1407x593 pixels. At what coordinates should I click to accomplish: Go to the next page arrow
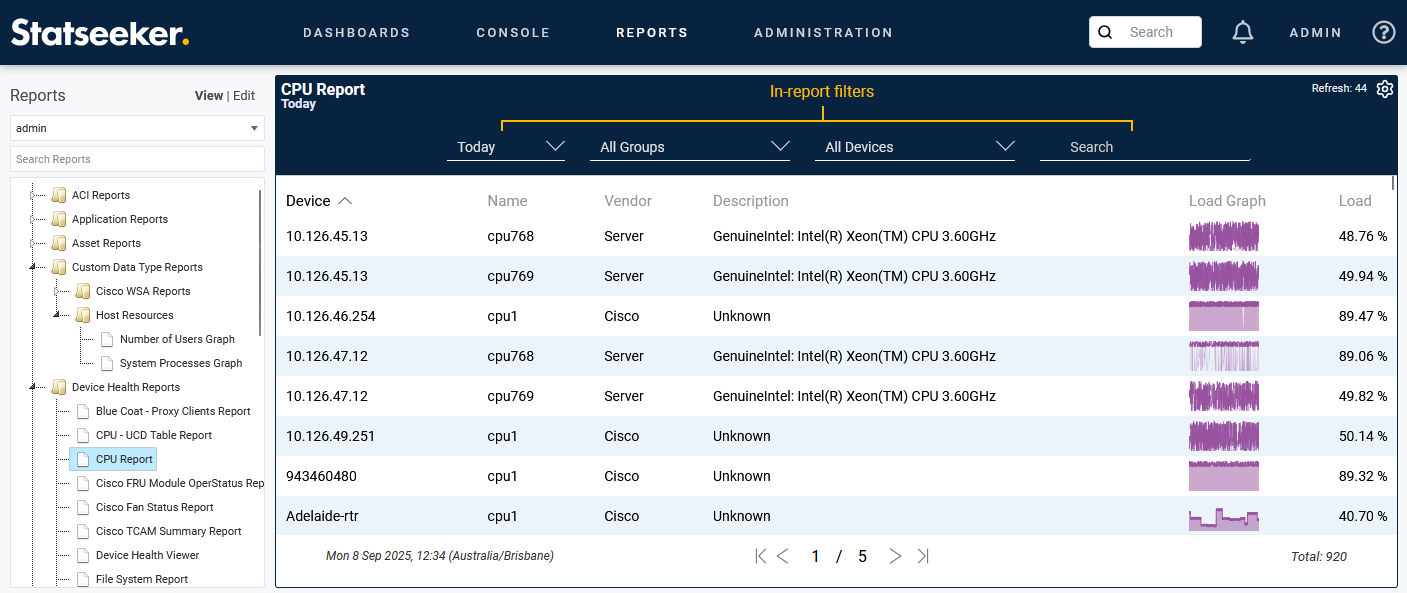pos(895,556)
